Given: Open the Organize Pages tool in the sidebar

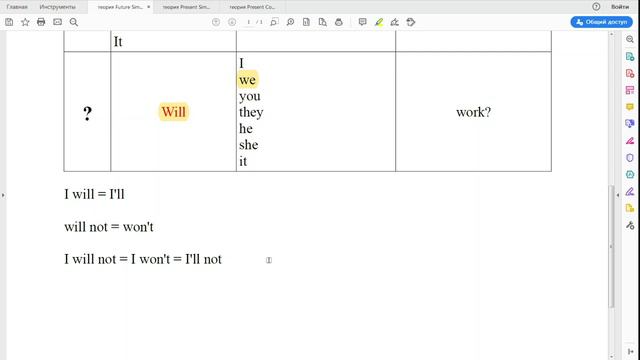Looking at the screenshot, I should pyautogui.click(x=630, y=90).
